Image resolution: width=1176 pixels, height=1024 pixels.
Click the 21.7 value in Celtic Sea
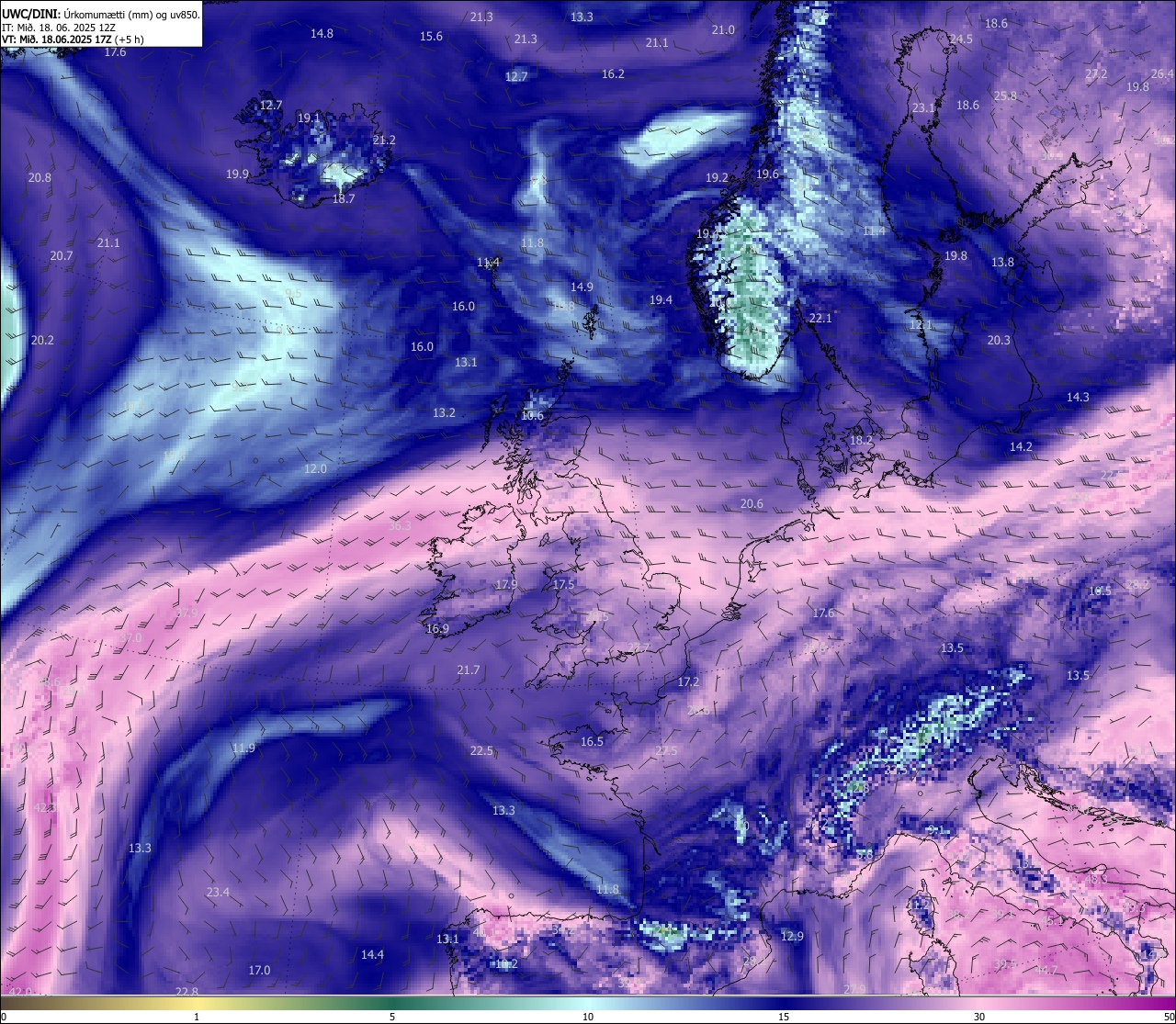coord(469,670)
